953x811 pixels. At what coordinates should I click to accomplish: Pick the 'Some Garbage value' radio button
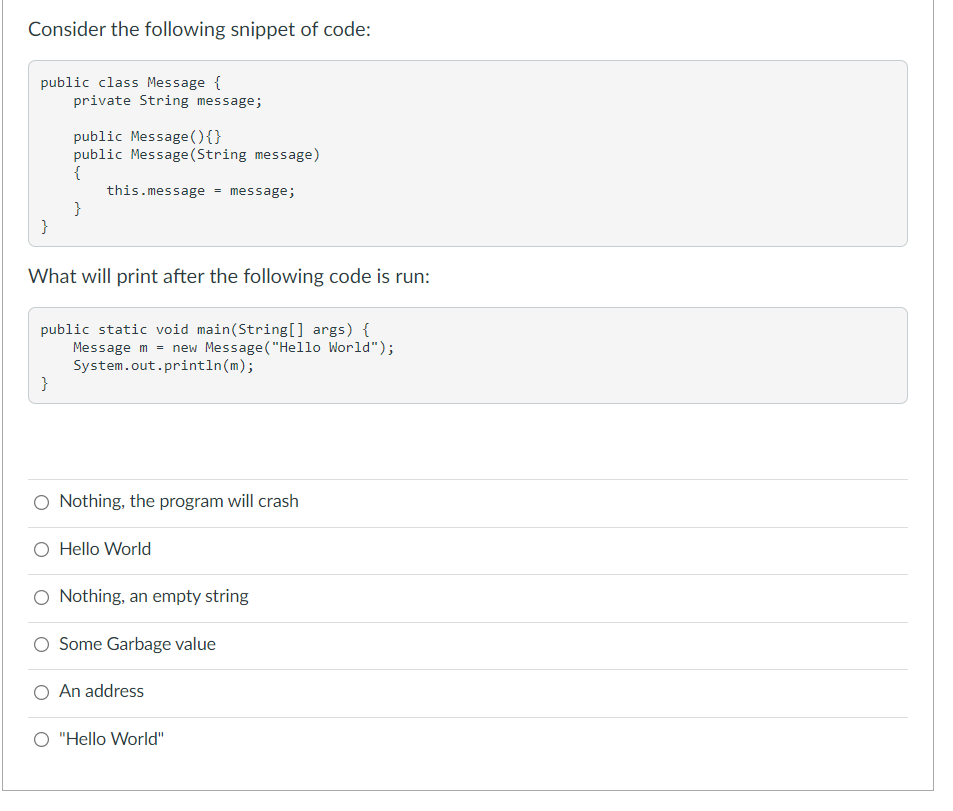tap(41, 644)
